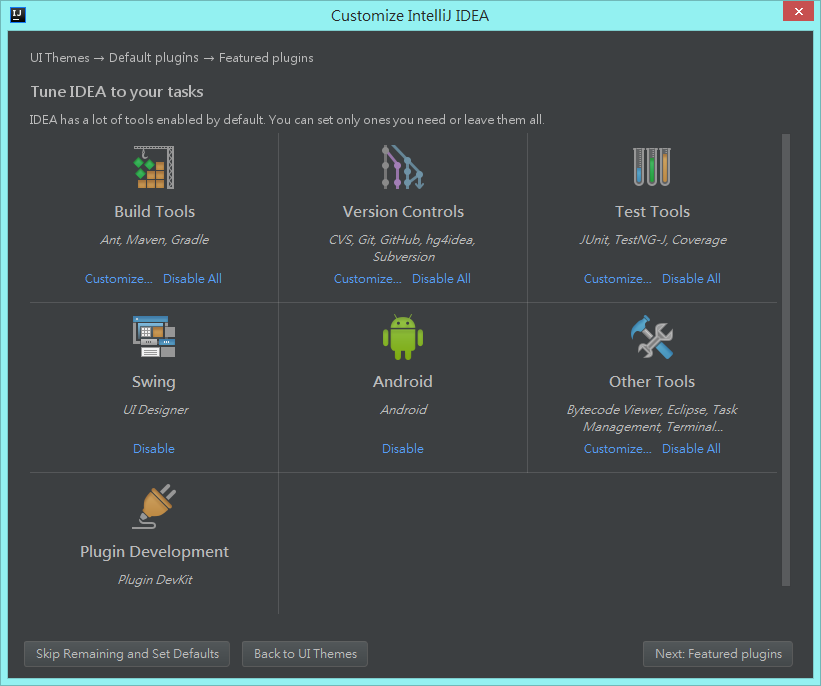Screen dimensions: 821x686
Task: Open Customize link under Build Tools
Action: pos(119,279)
